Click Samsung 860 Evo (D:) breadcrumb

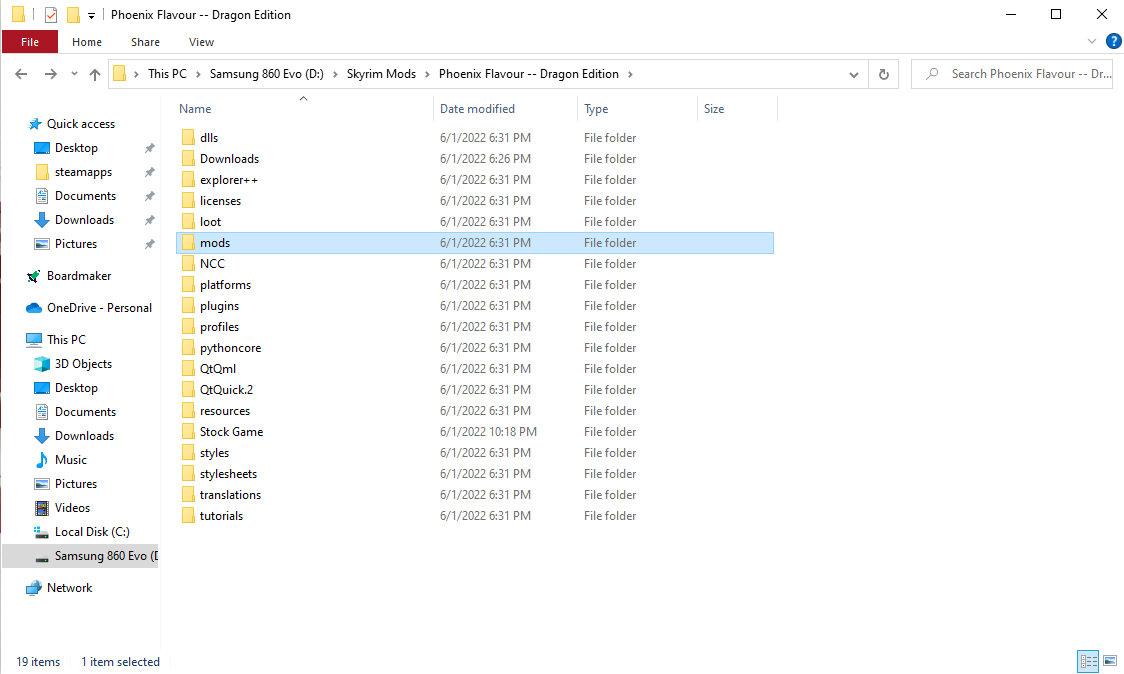pos(267,74)
